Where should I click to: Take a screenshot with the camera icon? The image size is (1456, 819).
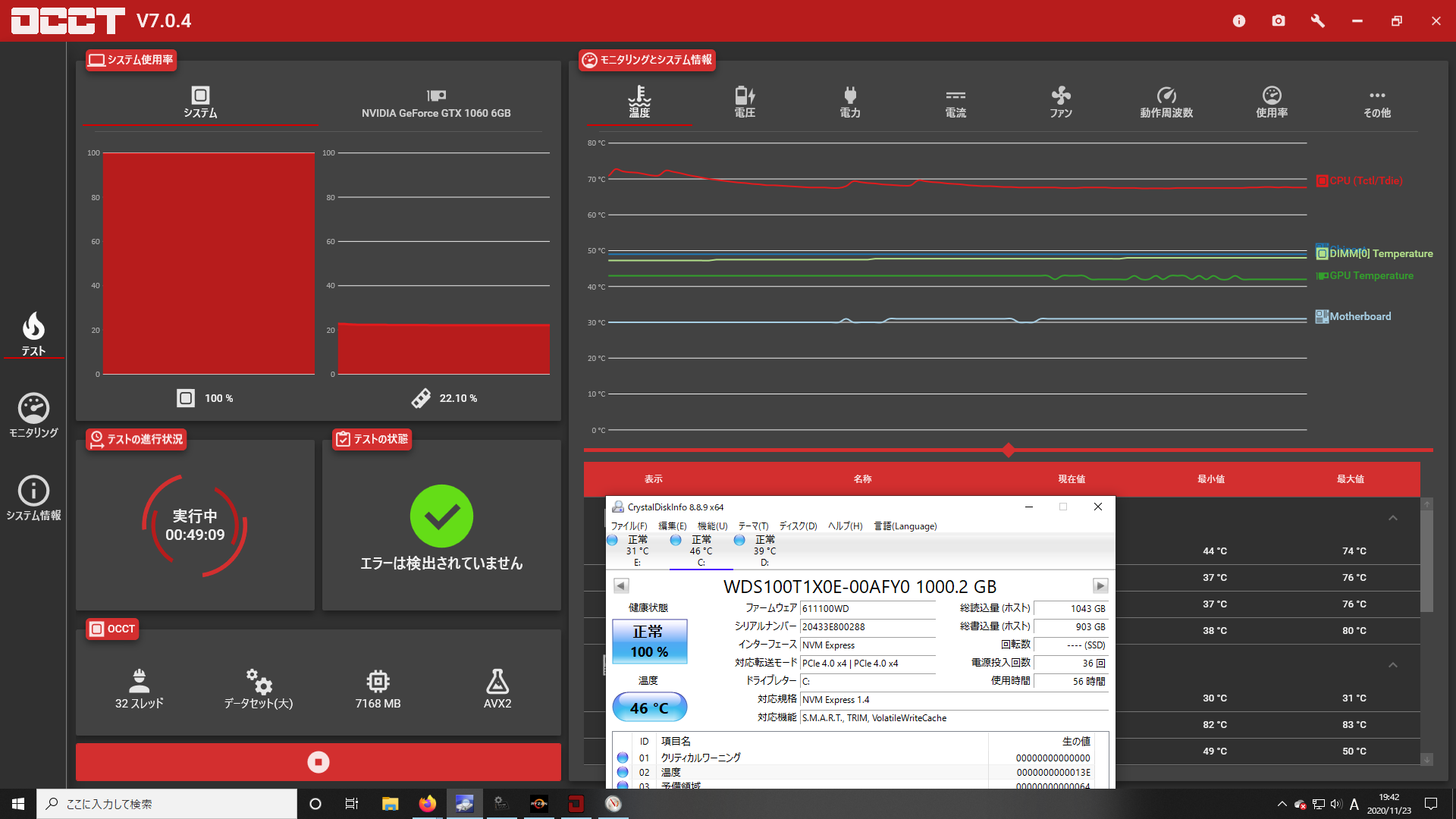click(x=1279, y=20)
